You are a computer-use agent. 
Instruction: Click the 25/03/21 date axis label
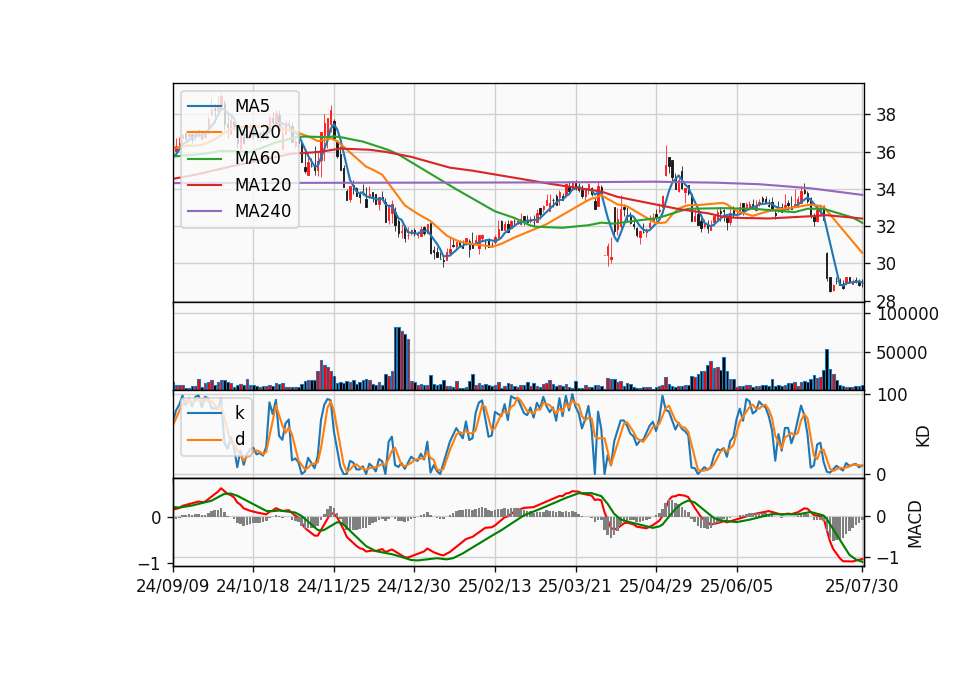point(575,586)
